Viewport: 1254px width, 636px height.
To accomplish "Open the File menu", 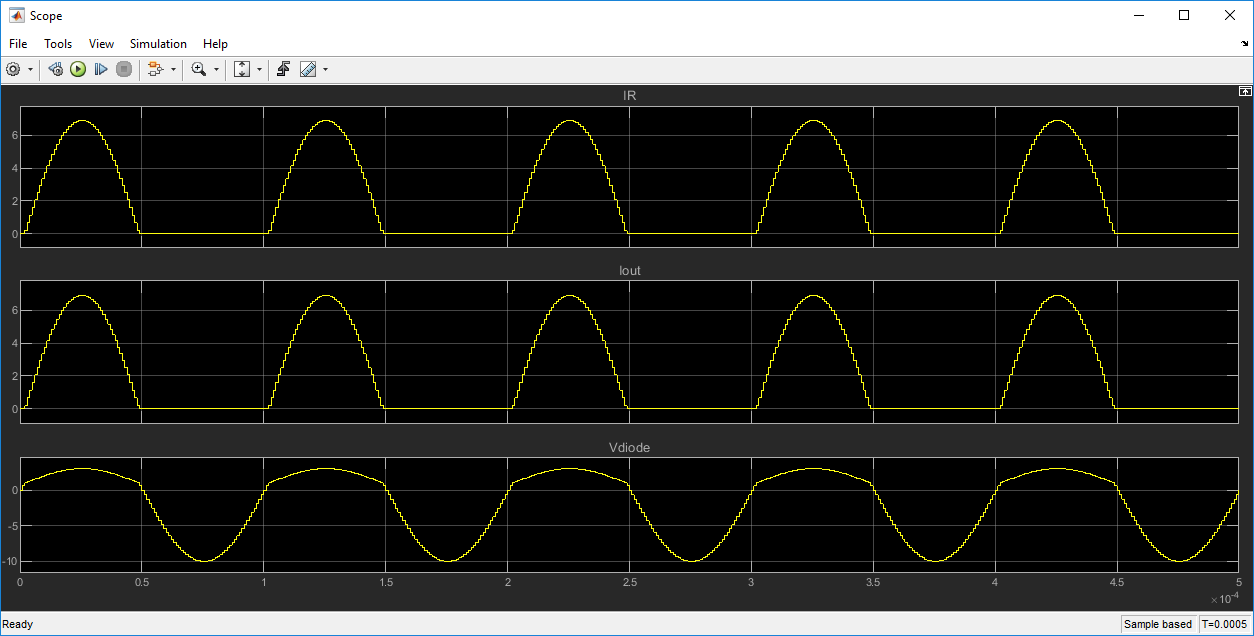I will (x=18, y=44).
